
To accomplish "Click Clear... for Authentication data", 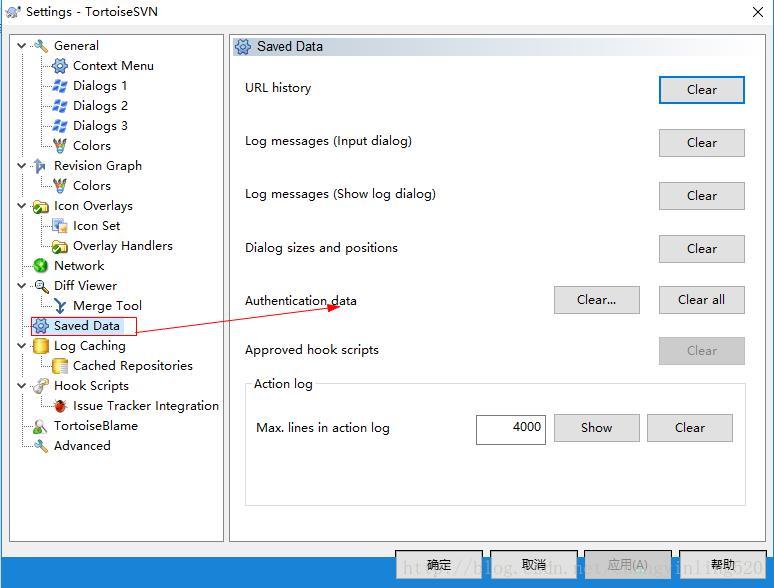I will coord(596,300).
